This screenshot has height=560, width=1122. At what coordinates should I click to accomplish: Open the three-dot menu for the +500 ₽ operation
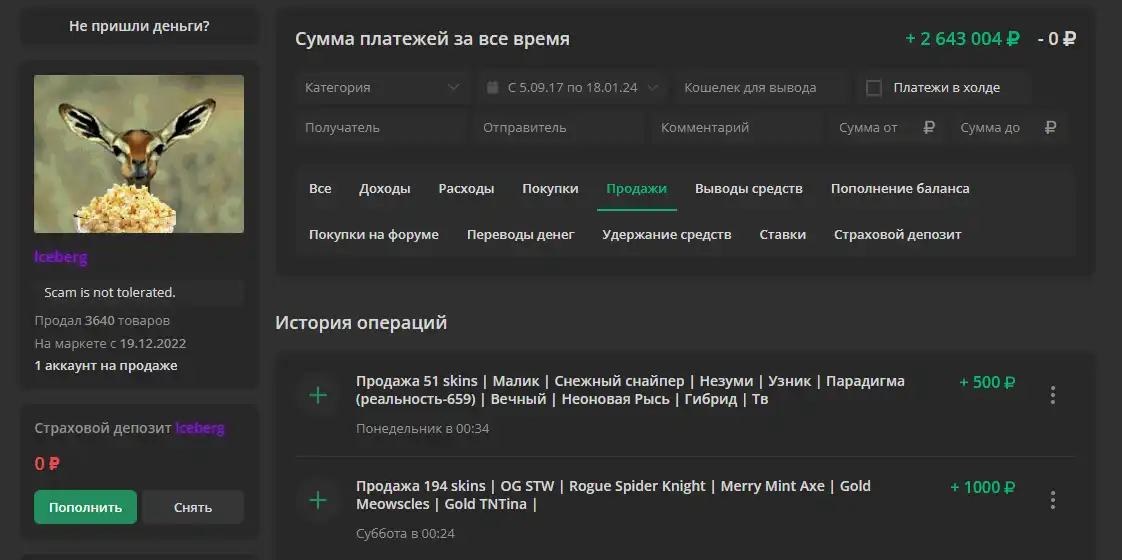(1053, 395)
